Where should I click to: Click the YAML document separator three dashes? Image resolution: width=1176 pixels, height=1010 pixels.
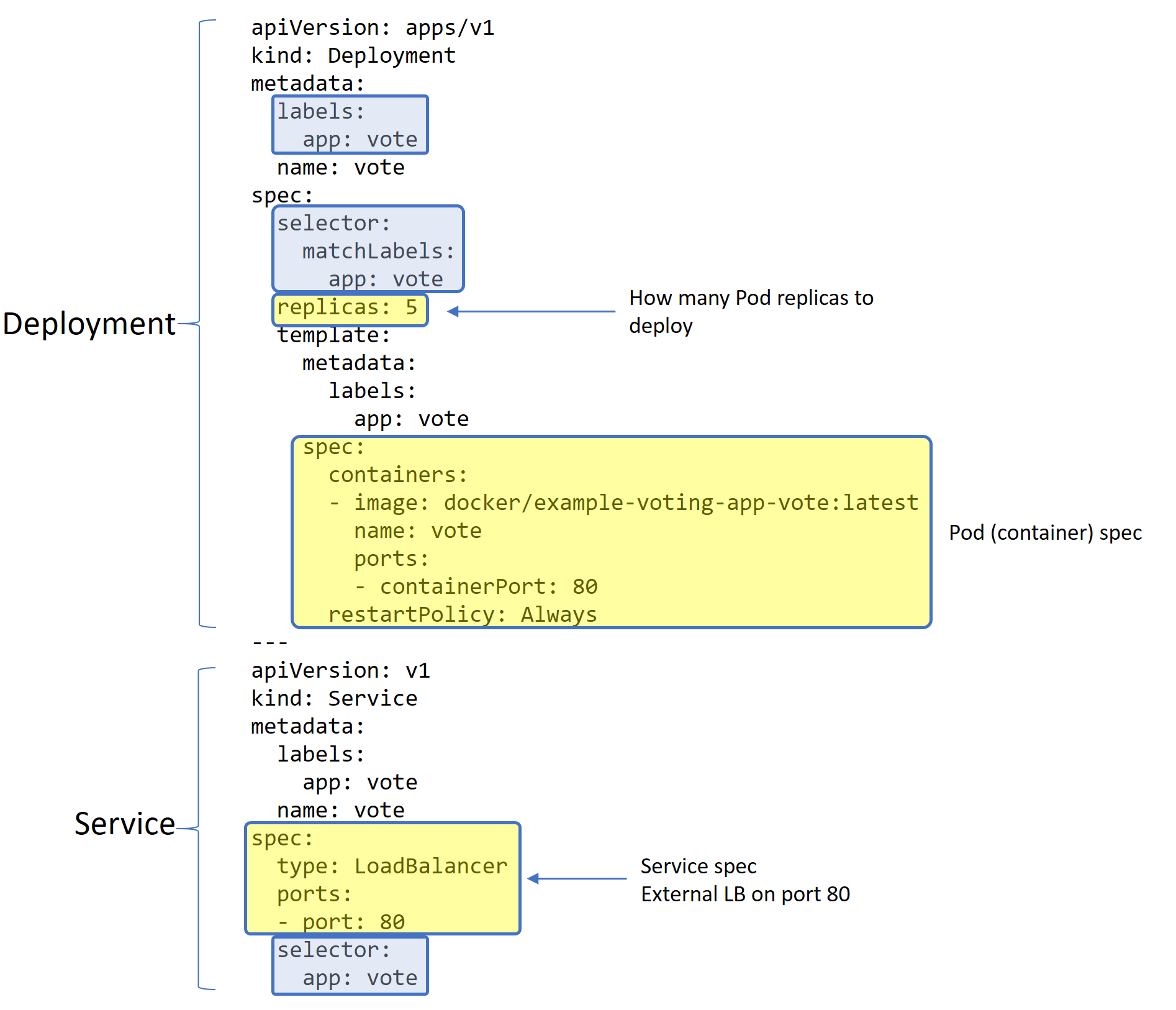click(270, 642)
